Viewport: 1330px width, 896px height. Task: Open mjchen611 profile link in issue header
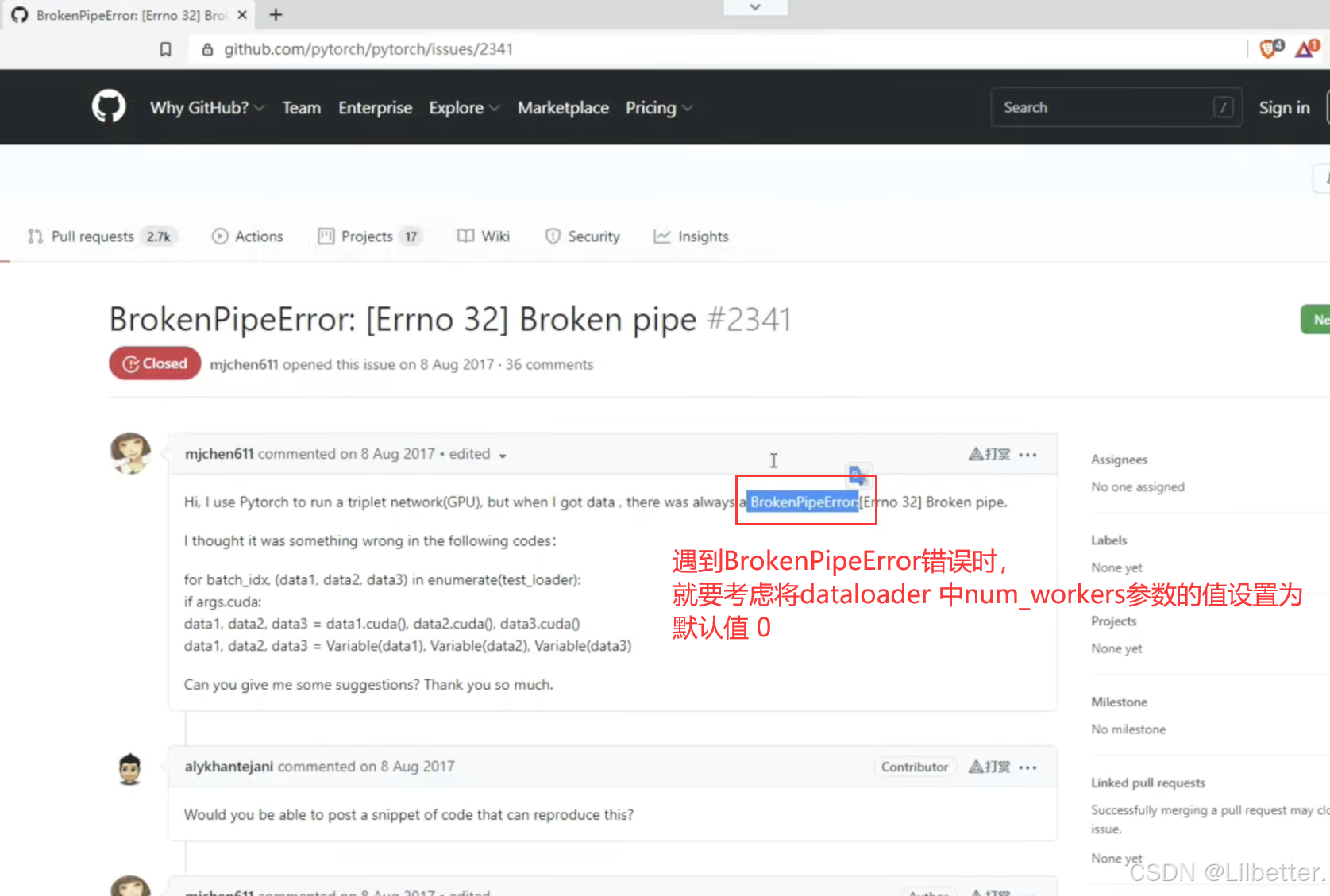[244, 364]
